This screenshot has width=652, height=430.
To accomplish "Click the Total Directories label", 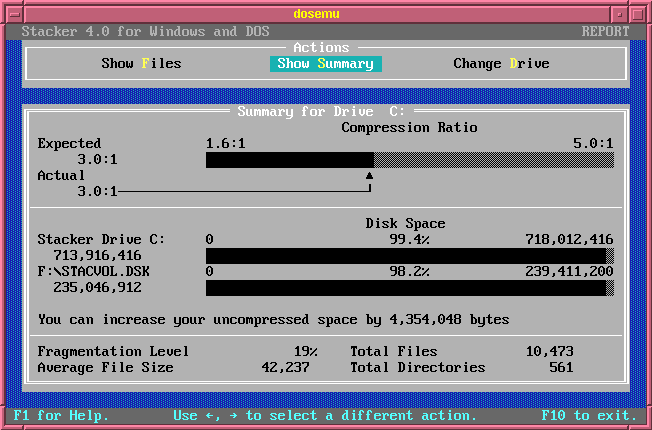I will [x=418, y=368].
